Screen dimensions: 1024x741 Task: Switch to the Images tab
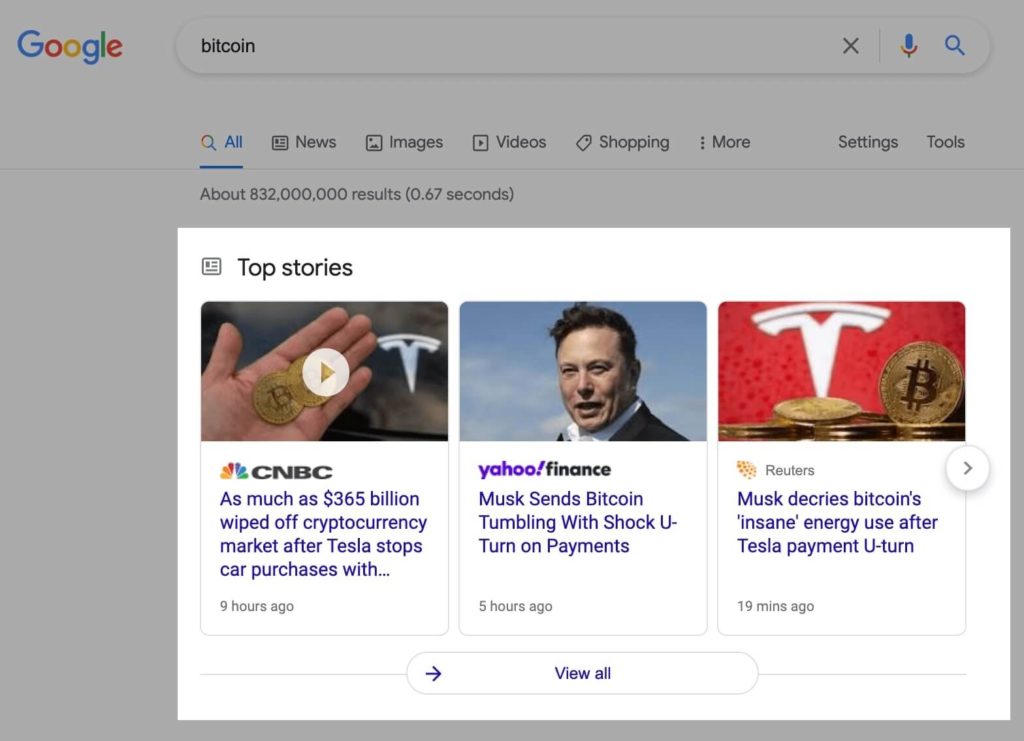(x=404, y=142)
